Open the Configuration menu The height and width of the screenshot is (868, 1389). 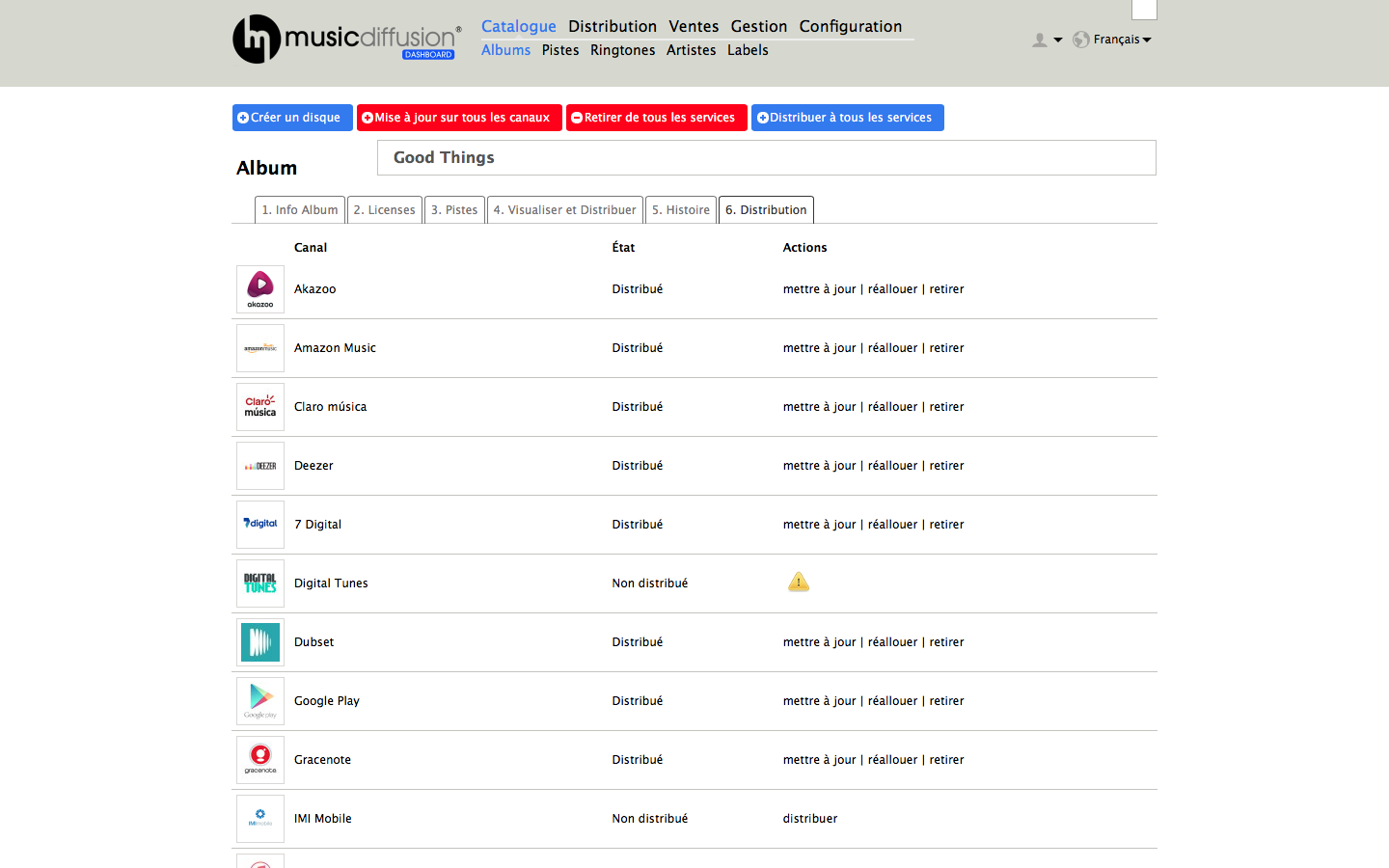click(851, 26)
